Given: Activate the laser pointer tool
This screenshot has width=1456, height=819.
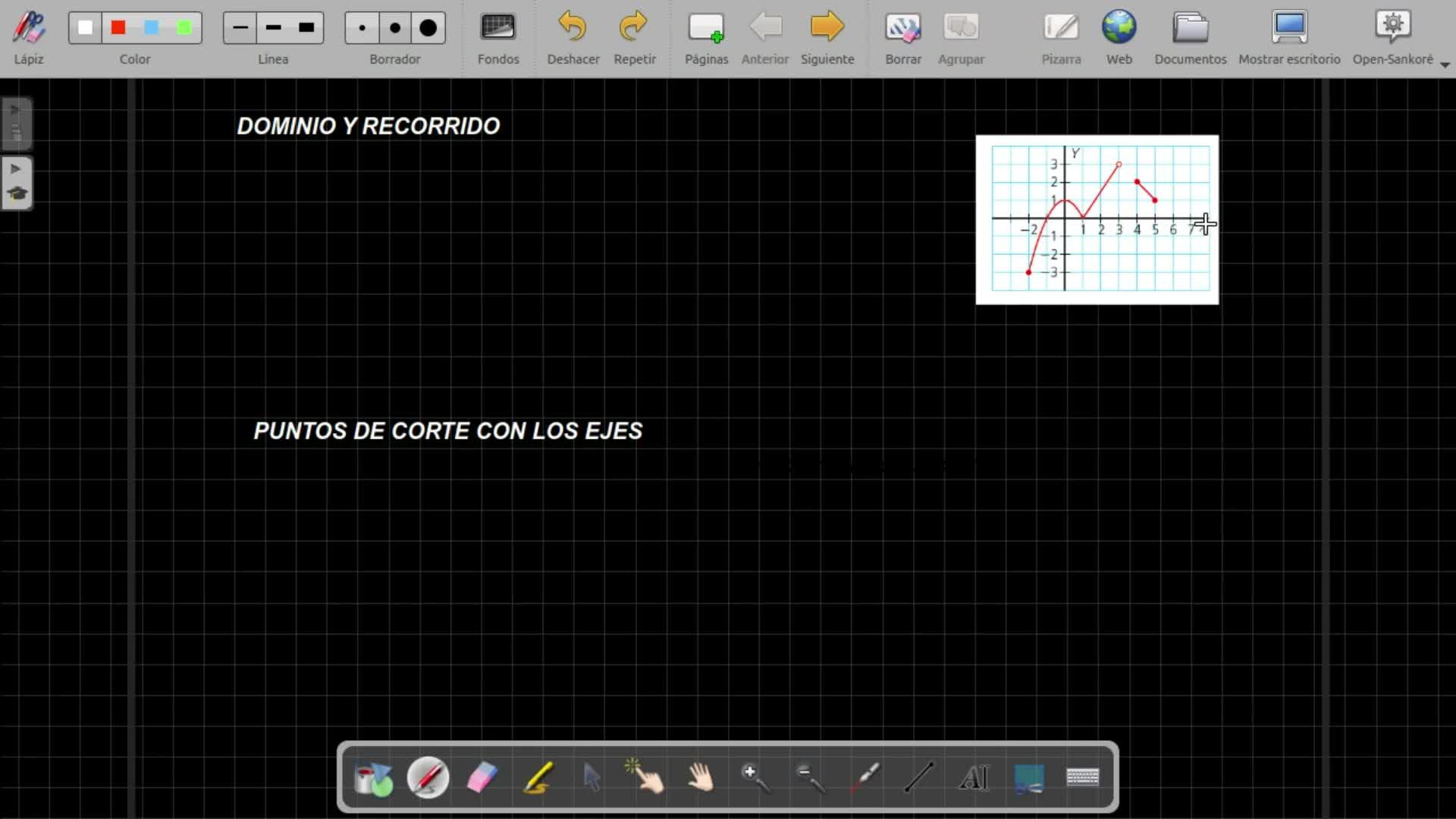Looking at the screenshot, I should tap(864, 777).
